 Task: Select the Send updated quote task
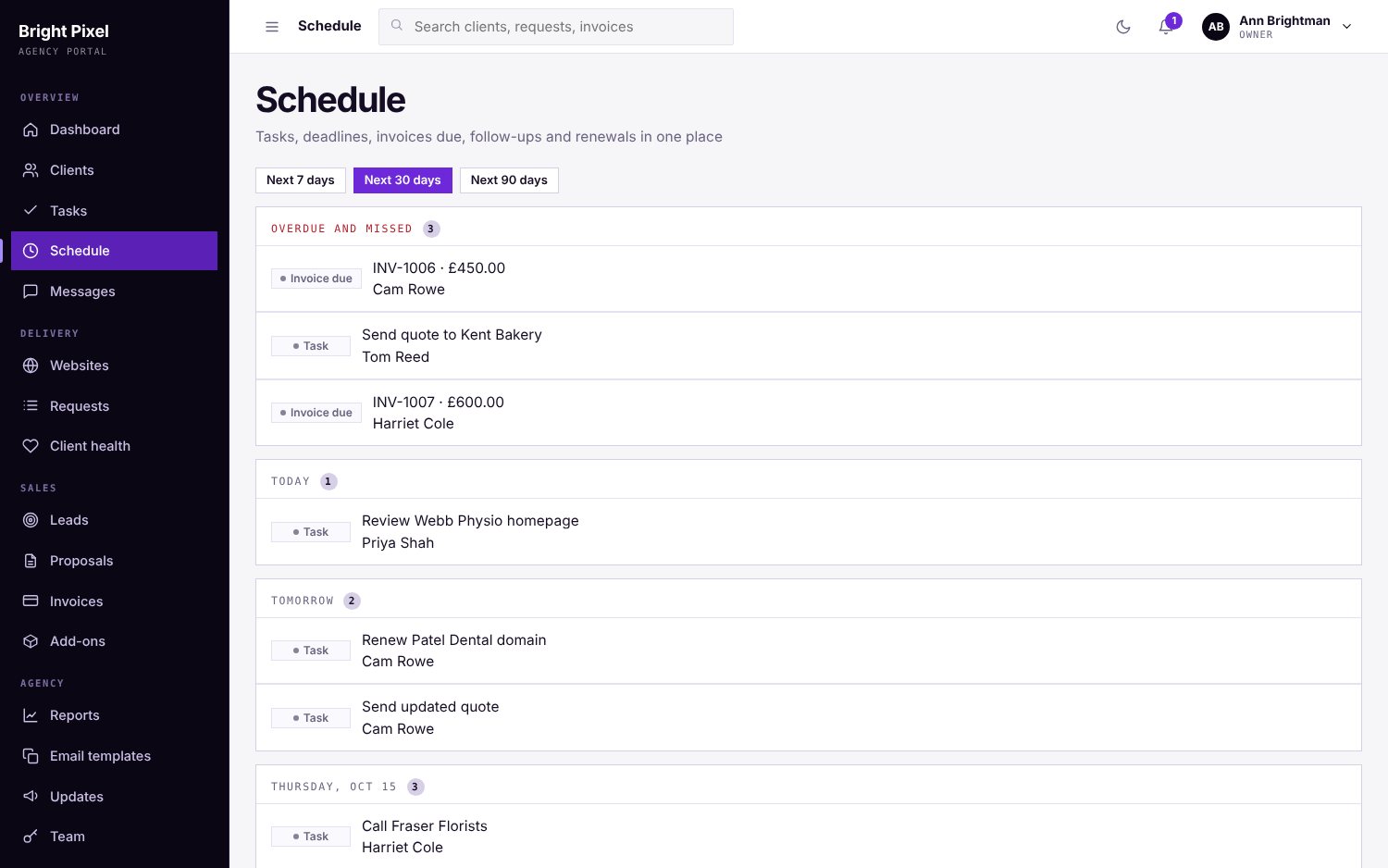pyautogui.click(x=809, y=718)
